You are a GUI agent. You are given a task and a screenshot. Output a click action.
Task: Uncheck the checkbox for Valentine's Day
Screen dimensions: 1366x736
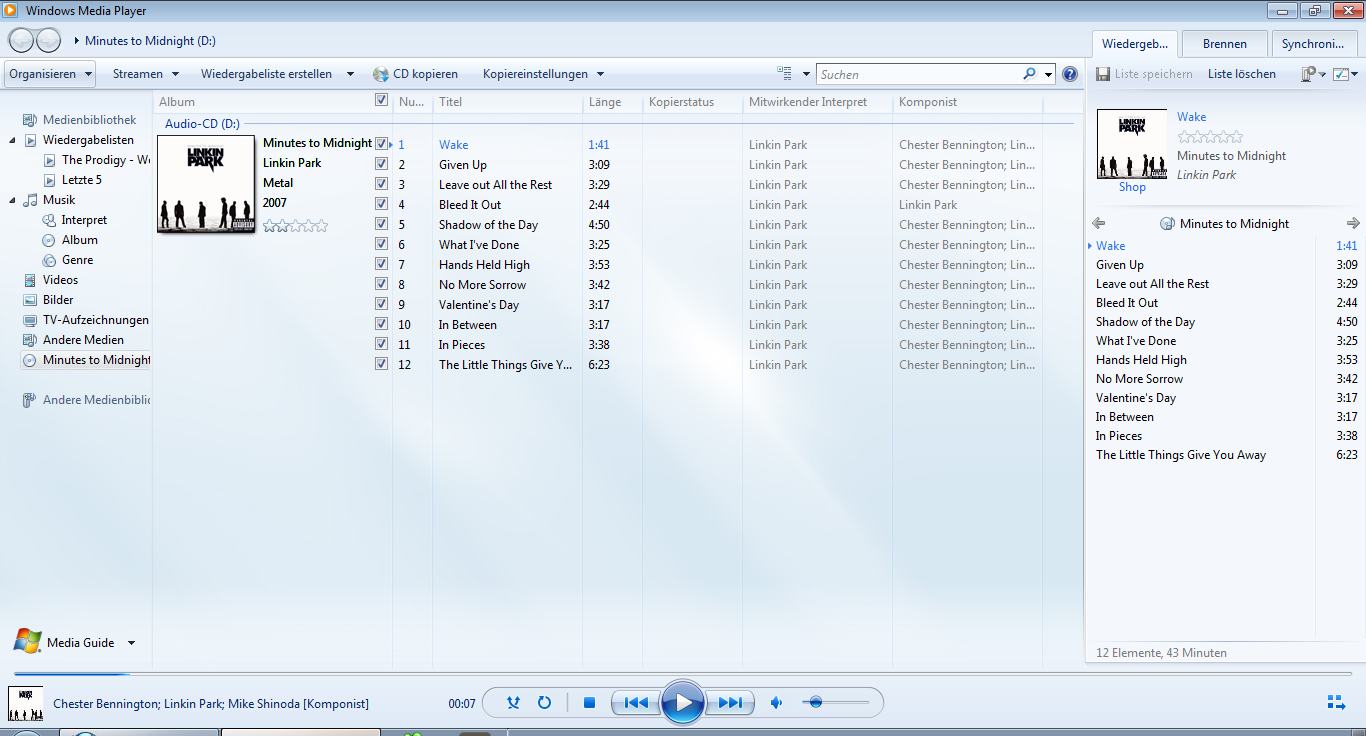(381, 304)
